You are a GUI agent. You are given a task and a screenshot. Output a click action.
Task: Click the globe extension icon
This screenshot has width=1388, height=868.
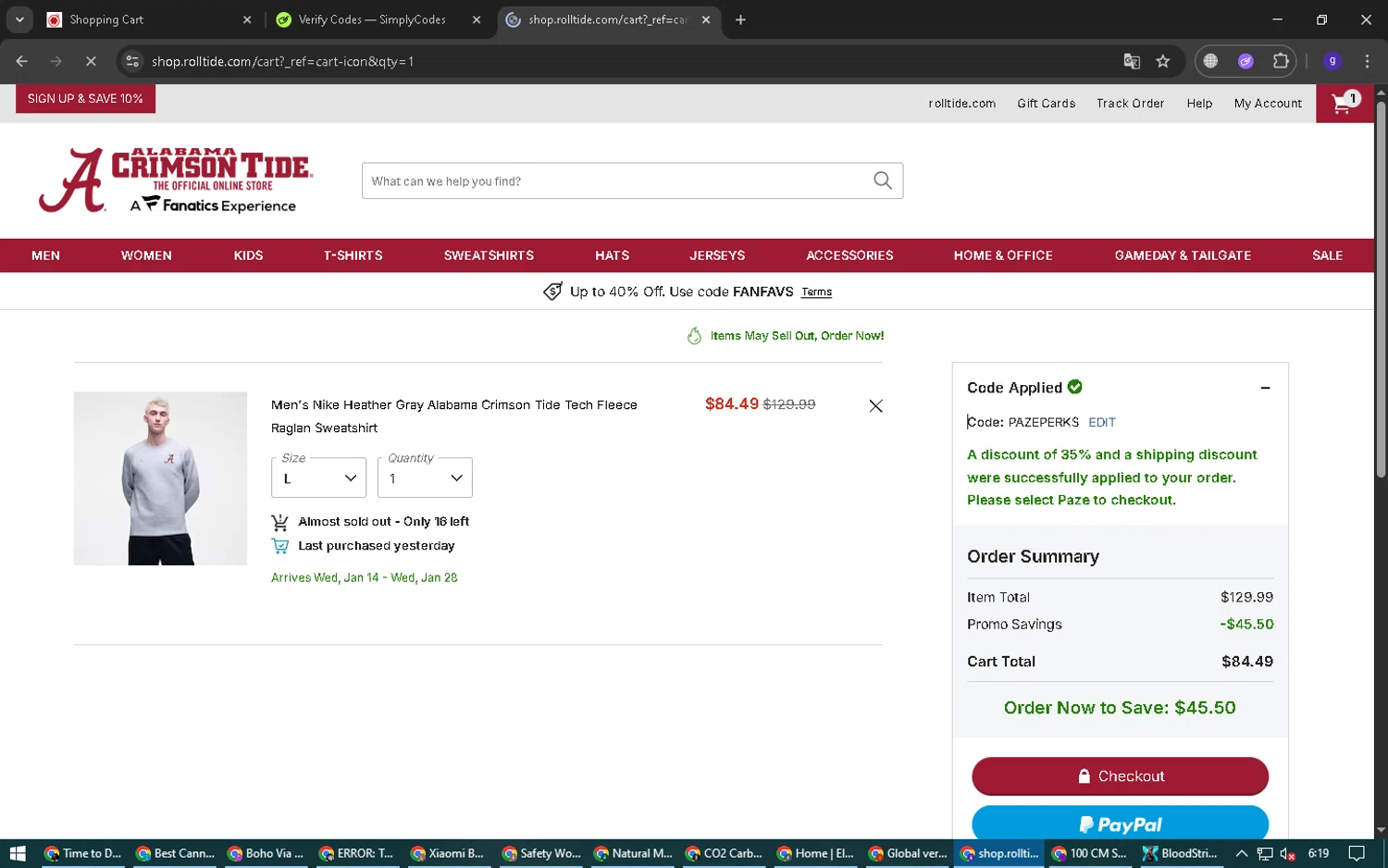coord(1210,61)
